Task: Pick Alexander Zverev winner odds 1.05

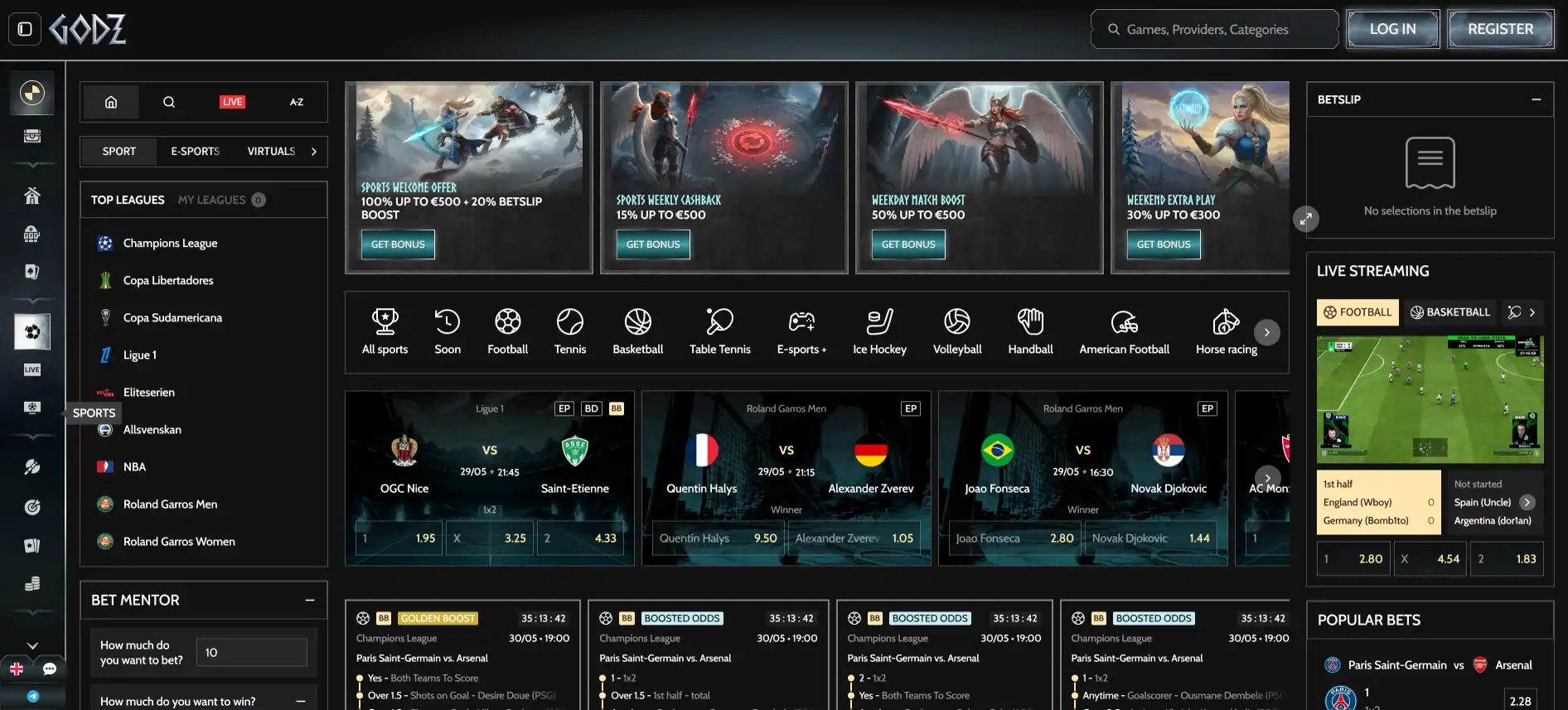Action: click(x=854, y=539)
